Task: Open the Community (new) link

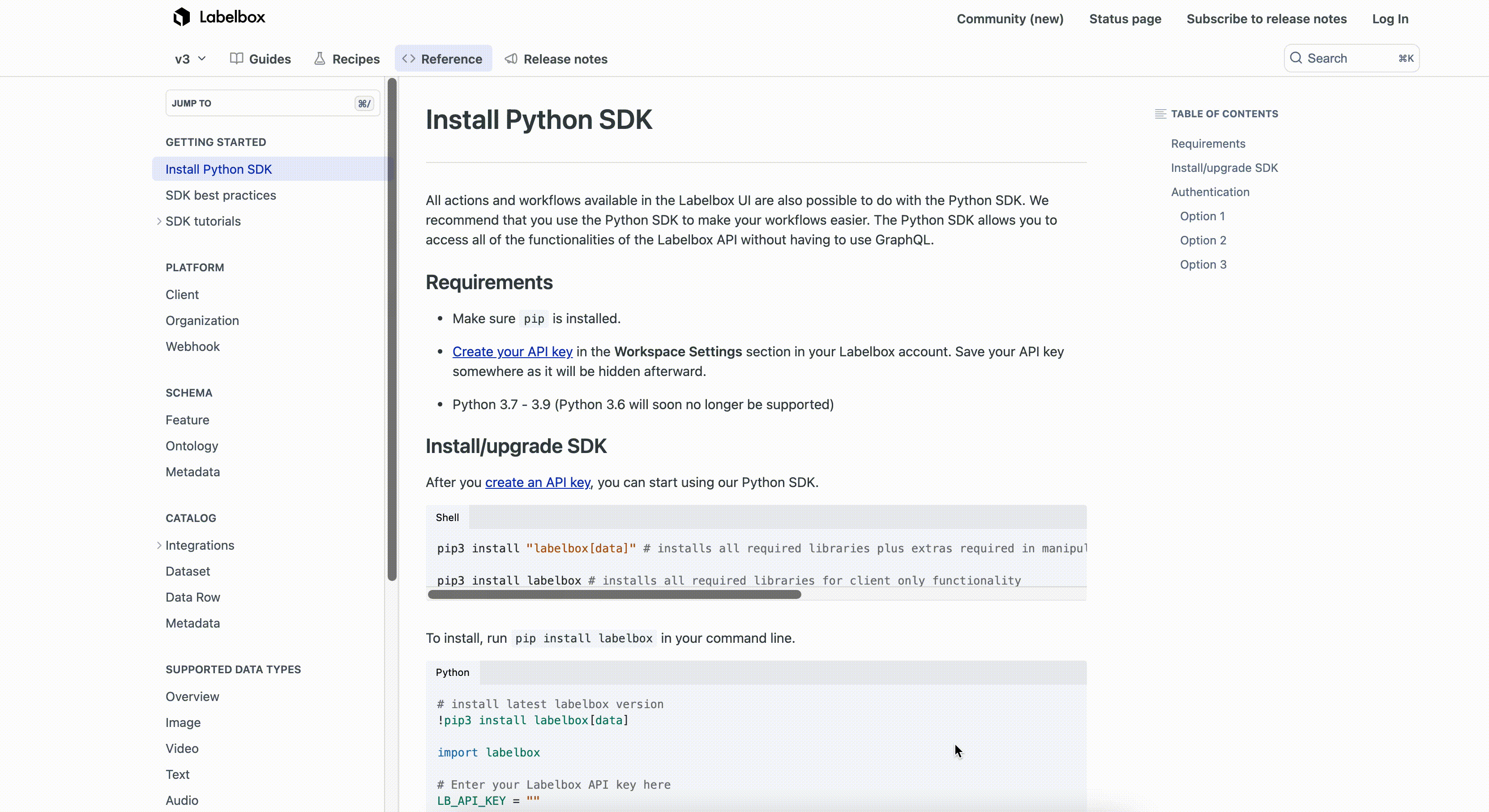Action: click(1010, 18)
